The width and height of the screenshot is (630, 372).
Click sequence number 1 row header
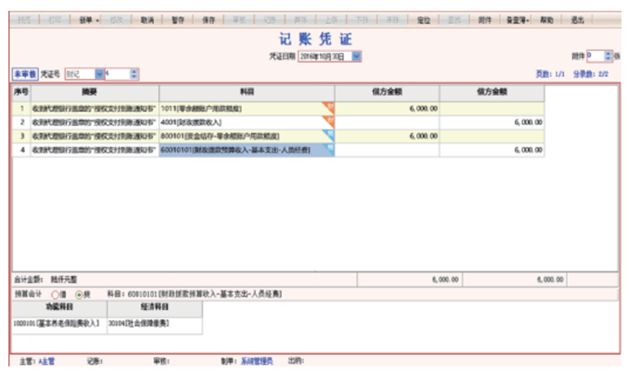pyautogui.click(x=22, y=108)
